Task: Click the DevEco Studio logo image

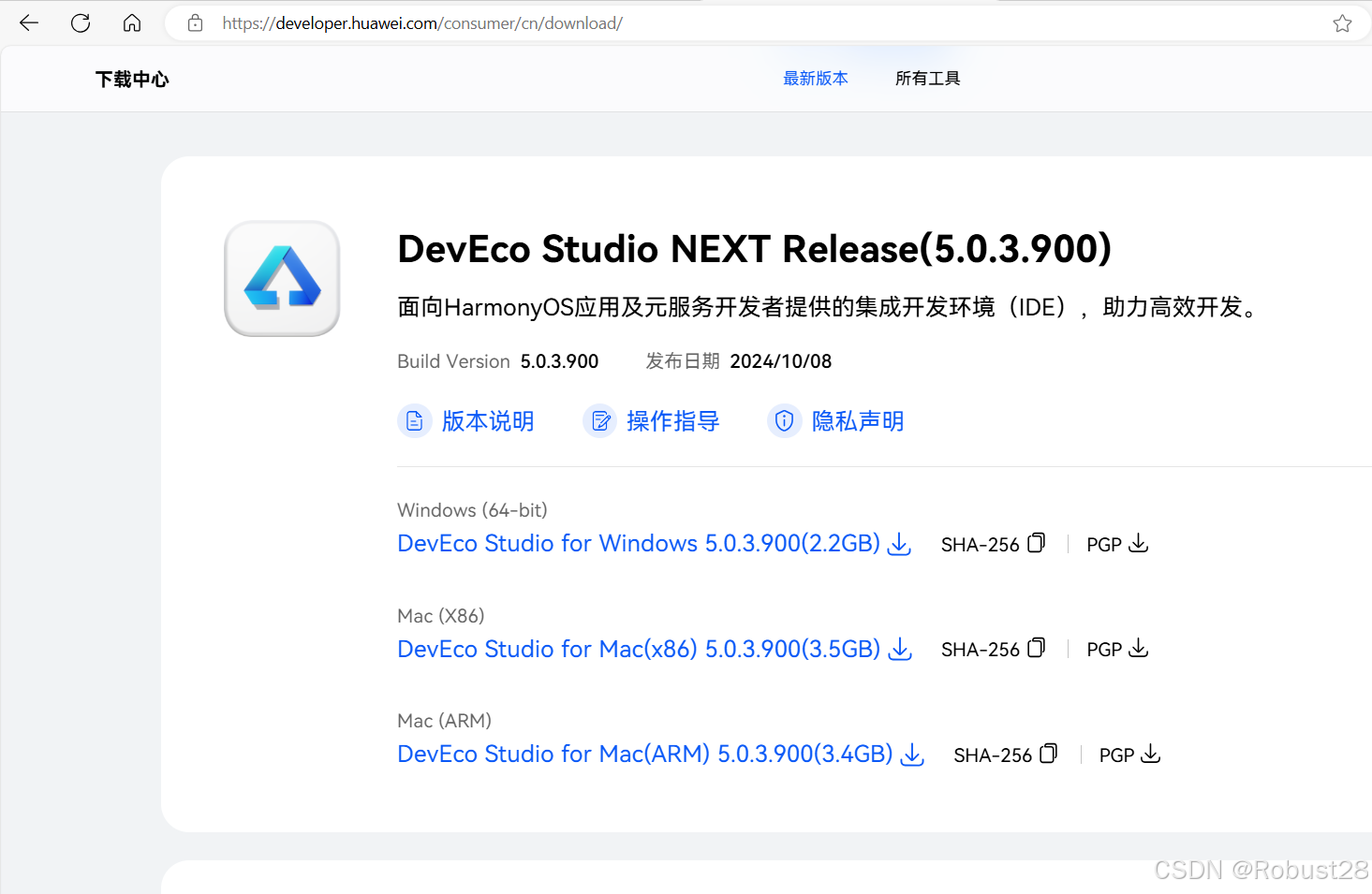Action: [x=282, y=279]
